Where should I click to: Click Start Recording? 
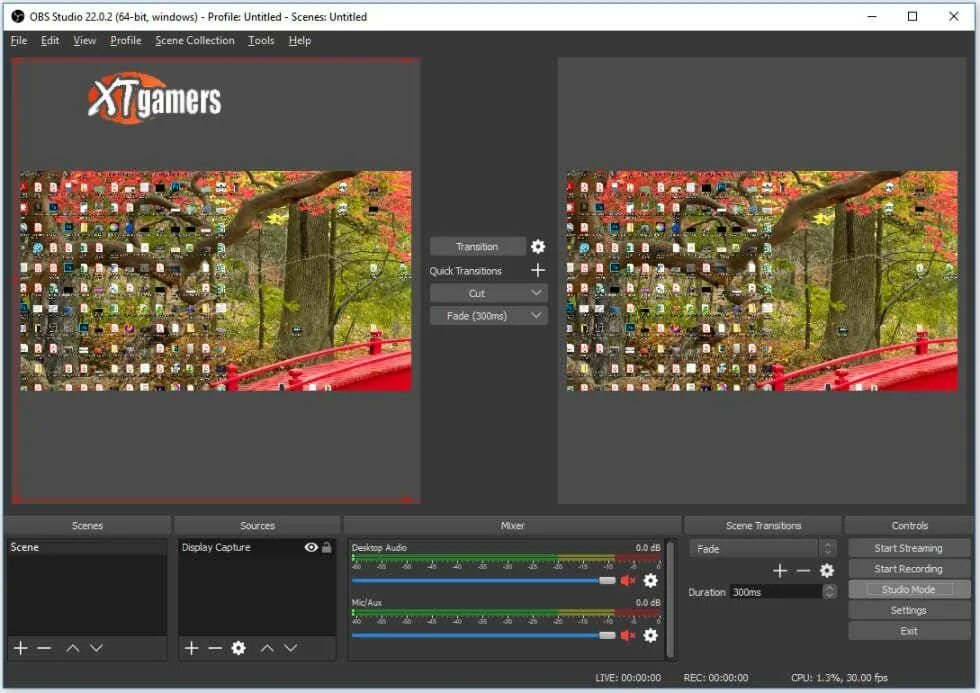pos(909,569)
